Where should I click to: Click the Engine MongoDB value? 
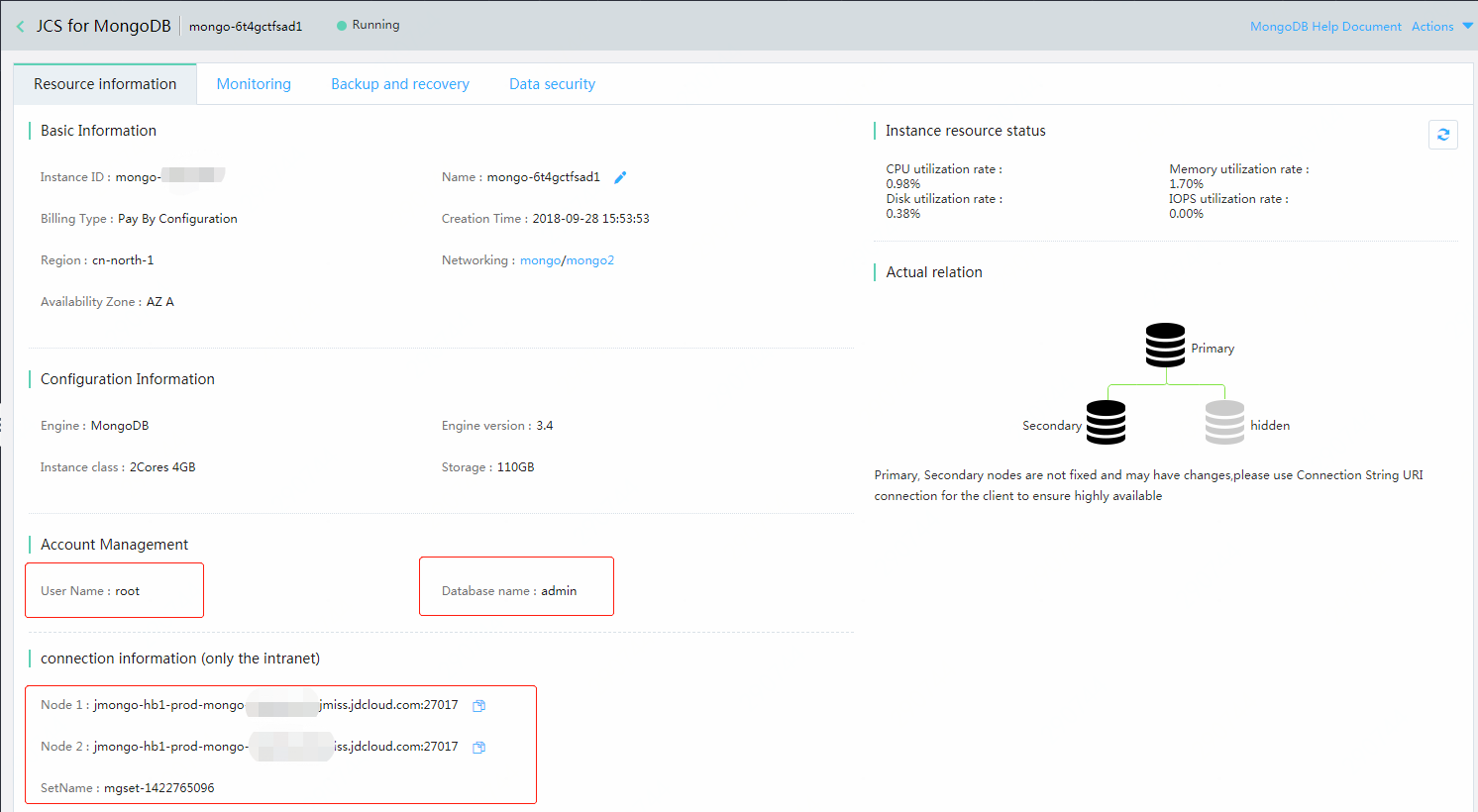pos(120,426)
